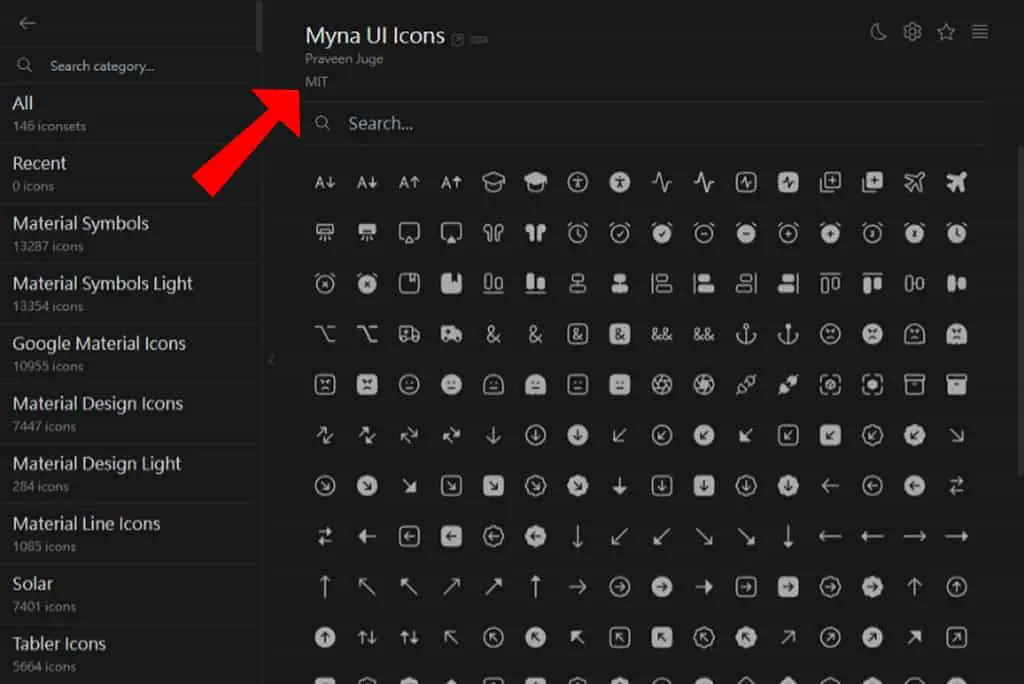Click the MIT license link
The image size is (1024, 684).
(x=317, y=82)
